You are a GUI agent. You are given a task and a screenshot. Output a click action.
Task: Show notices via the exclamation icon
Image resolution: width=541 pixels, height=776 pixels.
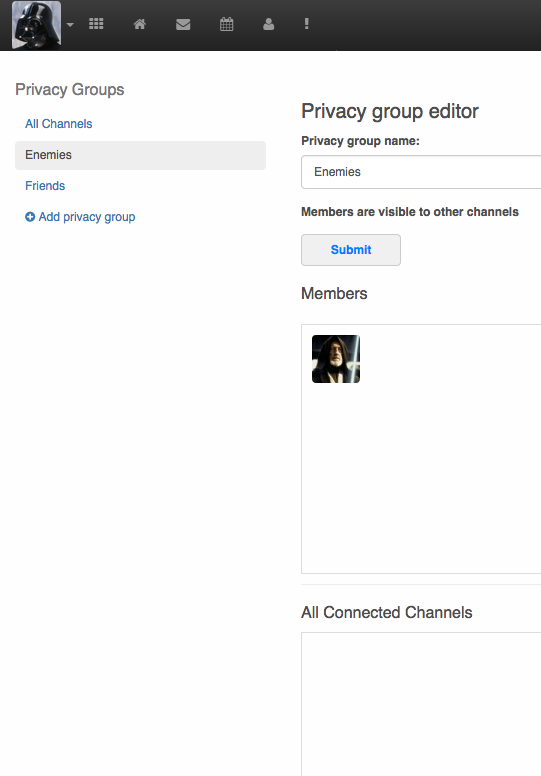306,24
